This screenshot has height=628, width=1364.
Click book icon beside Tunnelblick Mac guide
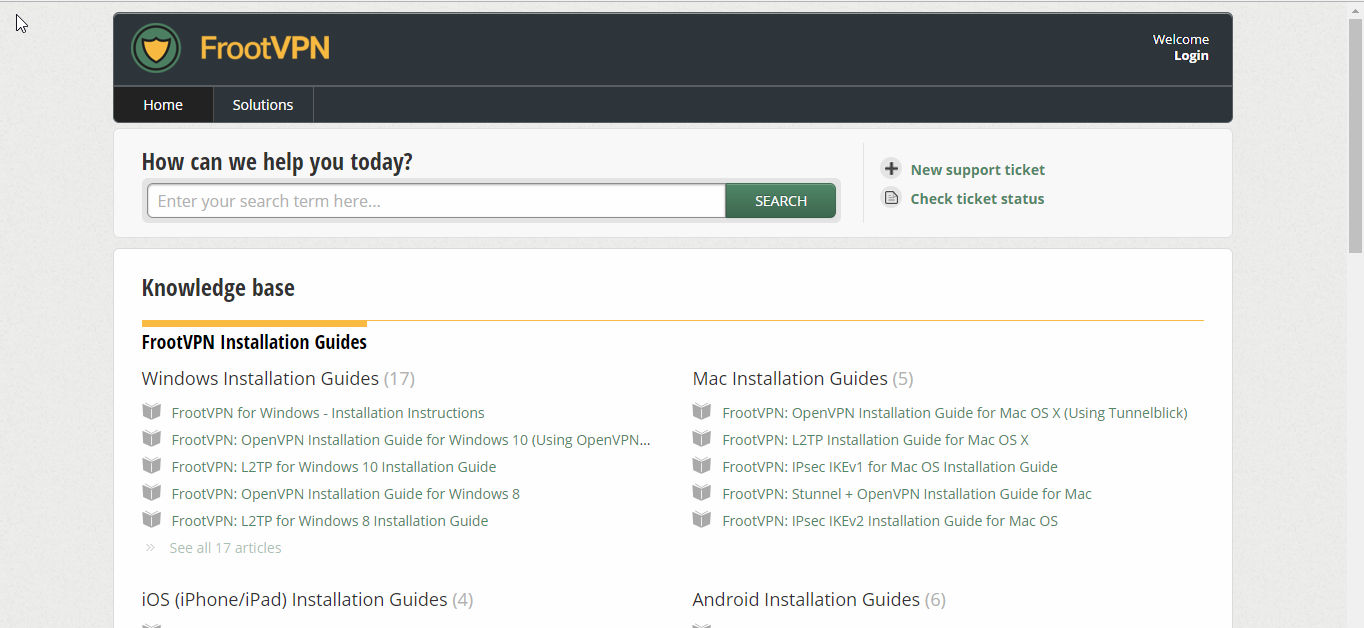pos(702,412)
